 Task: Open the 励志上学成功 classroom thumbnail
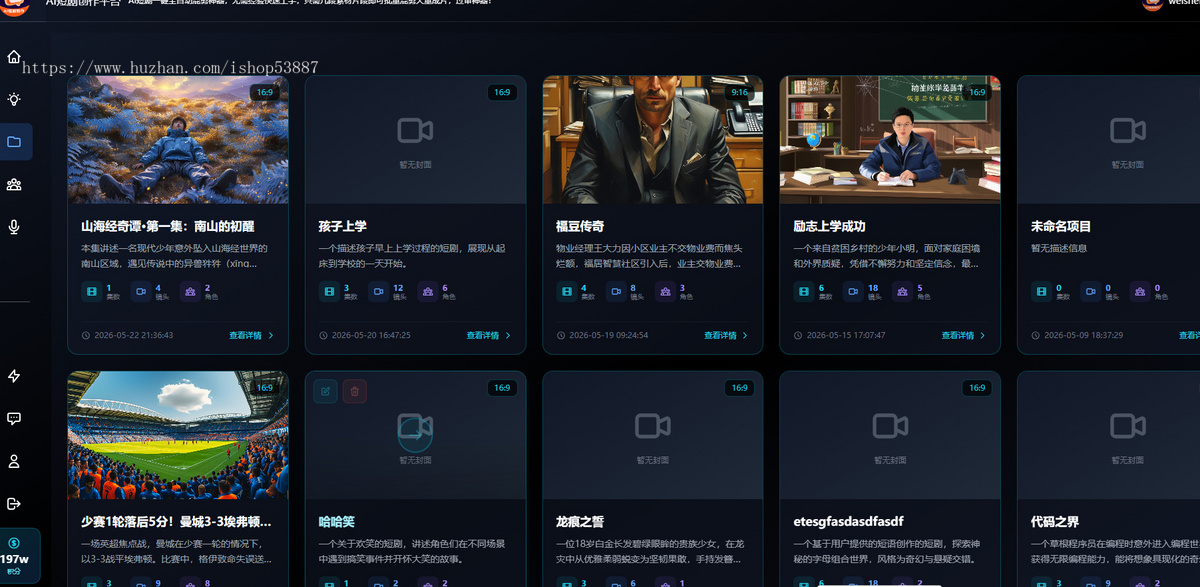click(x=890, y=140)
